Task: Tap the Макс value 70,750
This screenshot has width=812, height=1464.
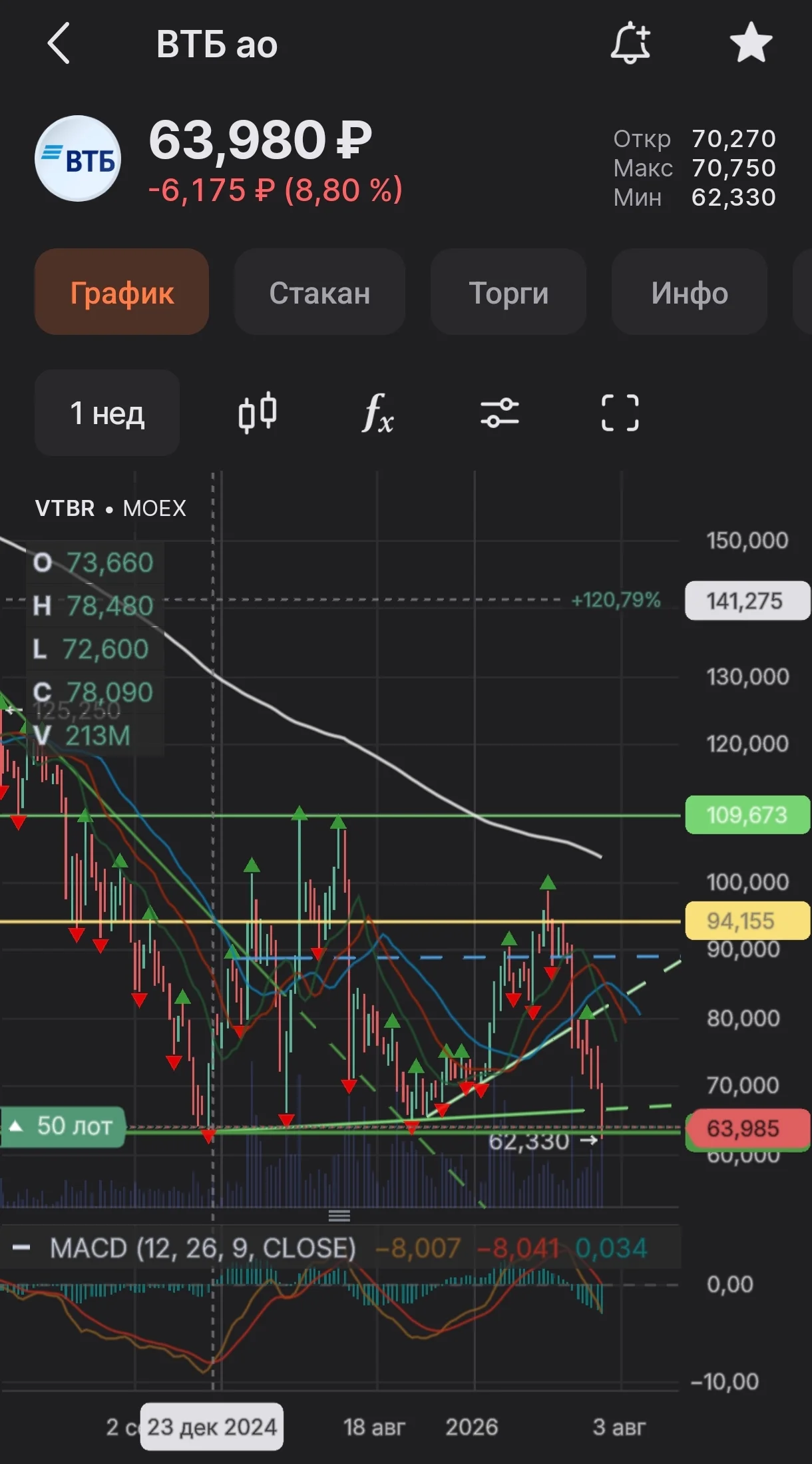Action: (x=733, y=168)
